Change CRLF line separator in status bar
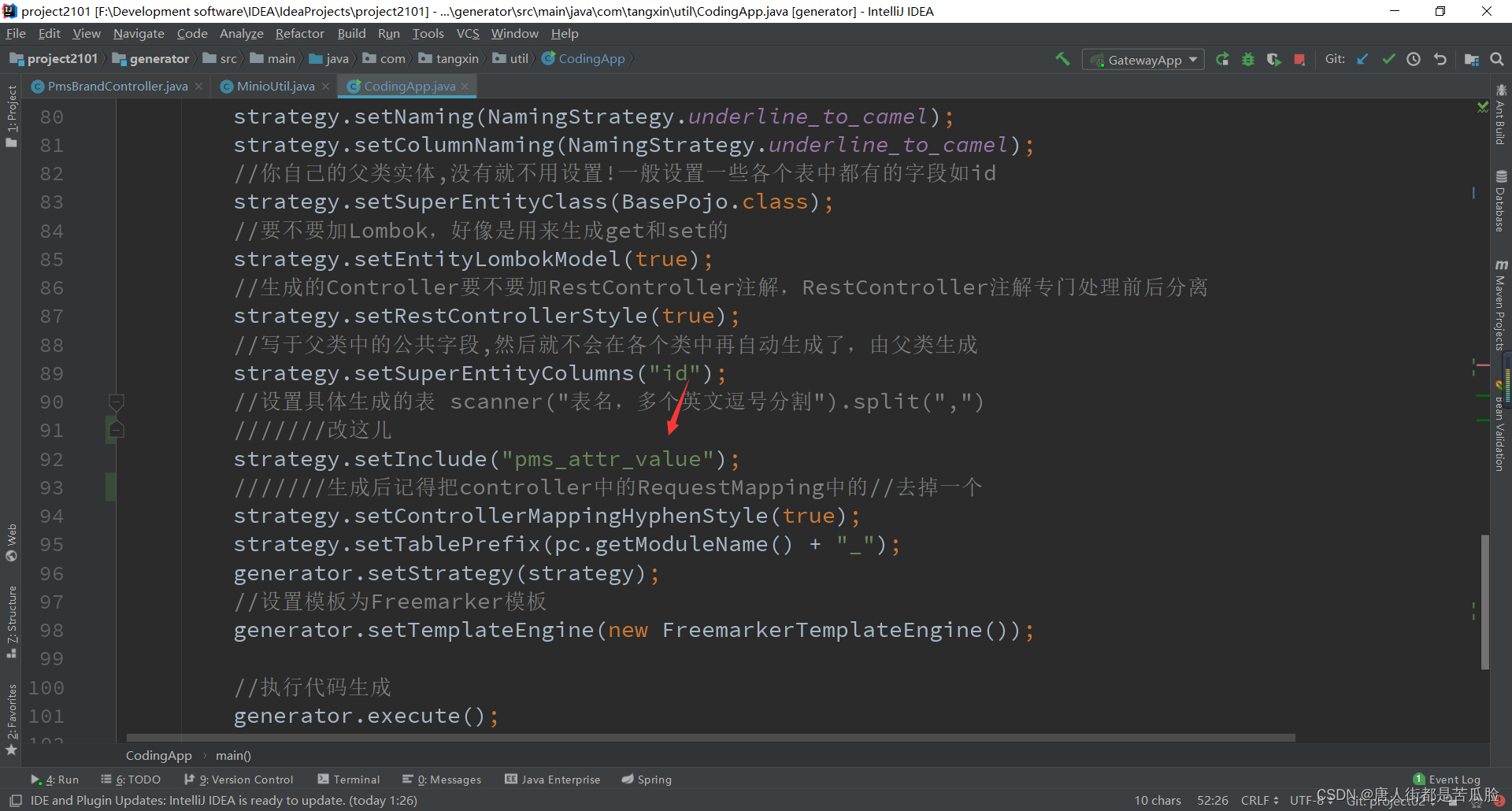Image resolution: width=1512 pixels, height=811 pixels. [x=1259, y=800]
